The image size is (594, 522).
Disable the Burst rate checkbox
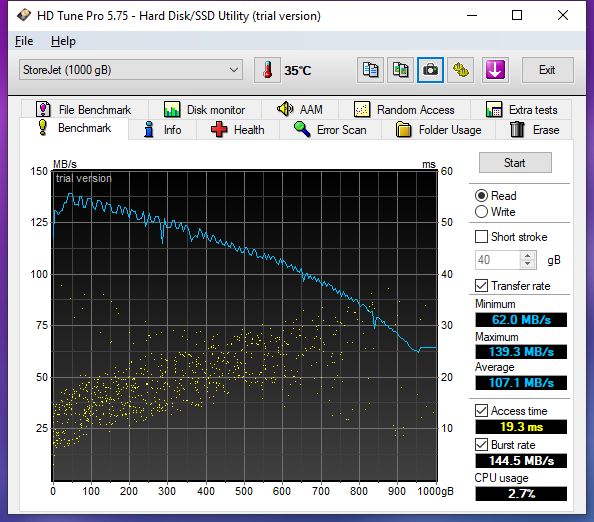tap(481, 444)
